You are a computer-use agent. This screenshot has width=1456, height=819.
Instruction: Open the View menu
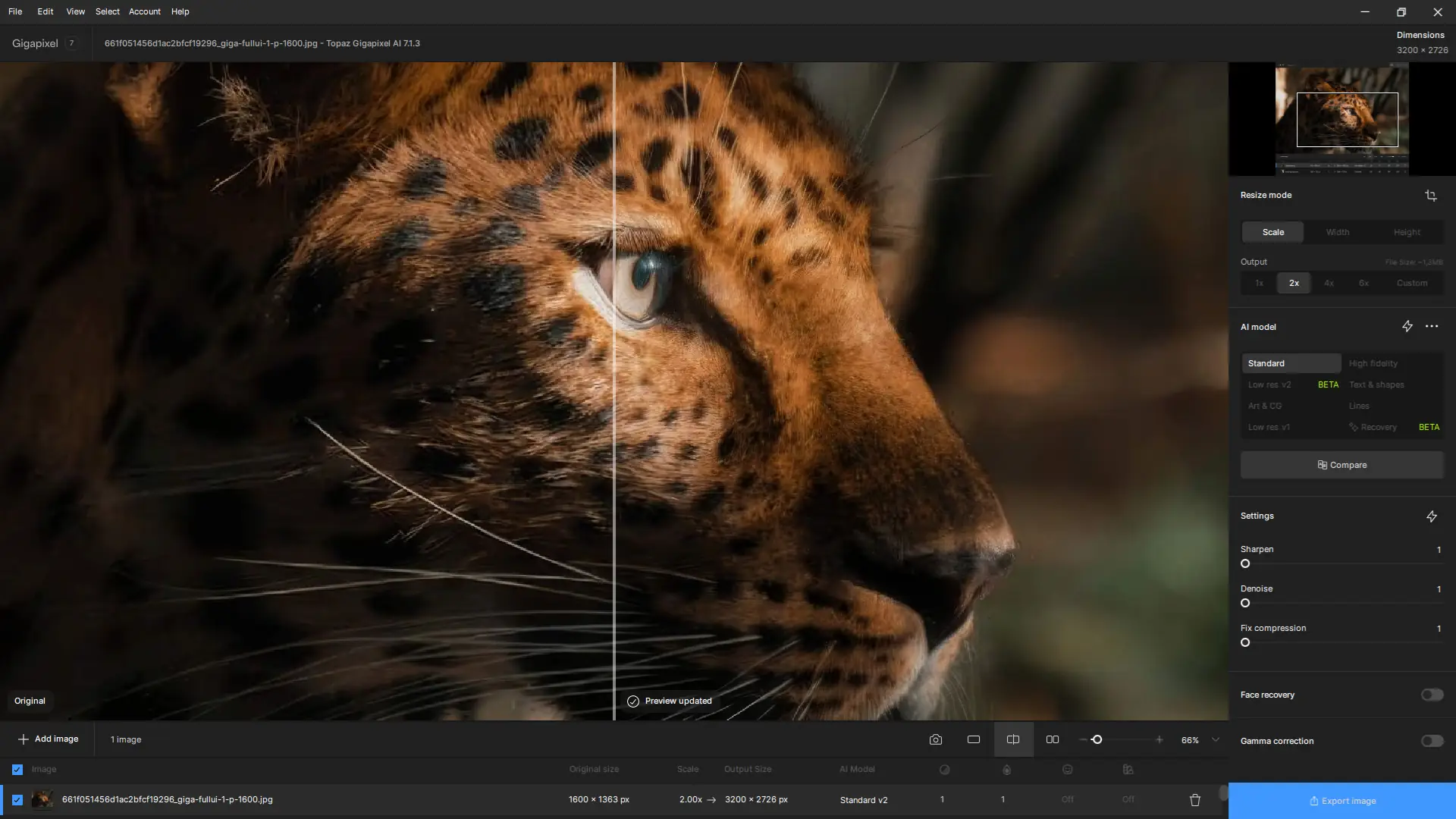point(74,11)
